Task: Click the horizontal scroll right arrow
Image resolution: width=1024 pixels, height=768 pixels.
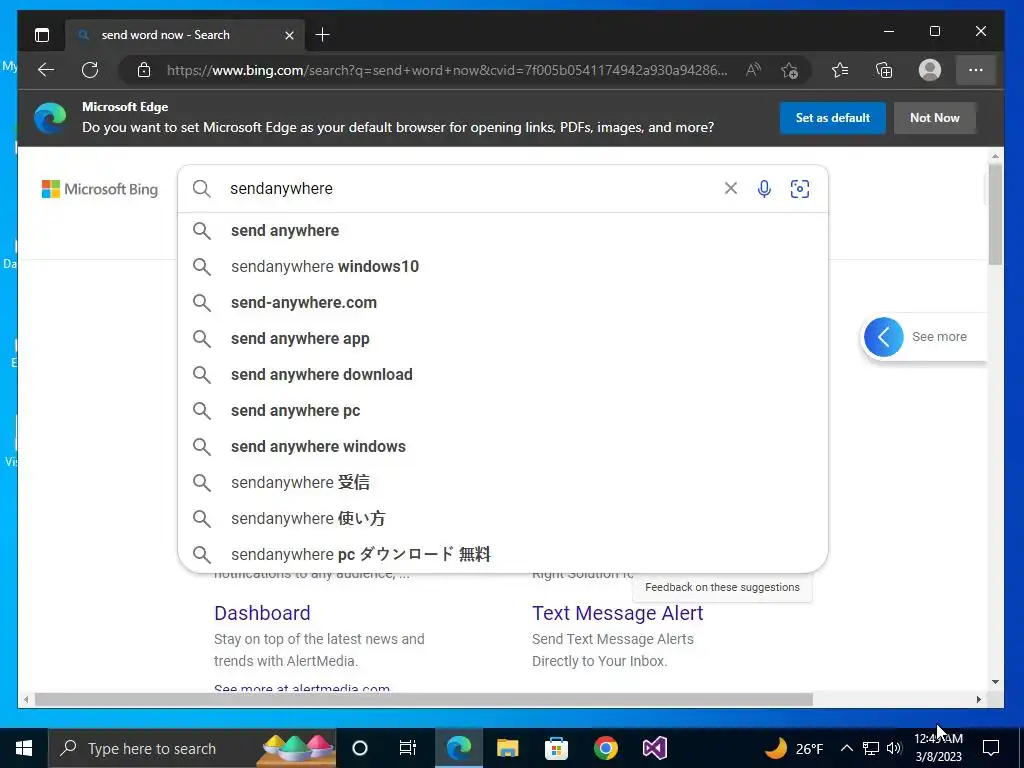Action: pyautogui.click(x=978, y=699)
